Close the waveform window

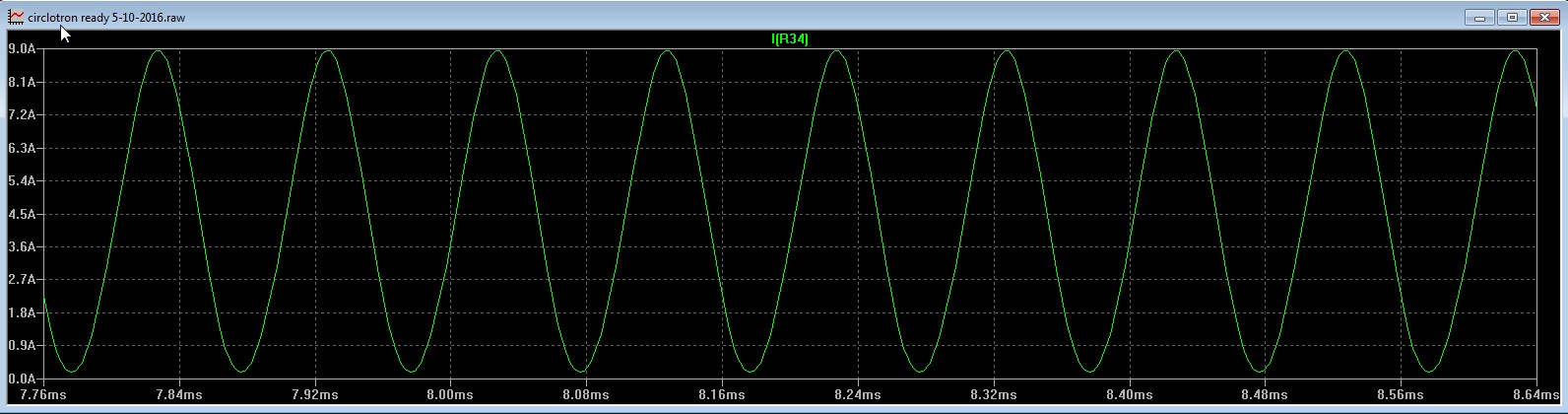1543,18
